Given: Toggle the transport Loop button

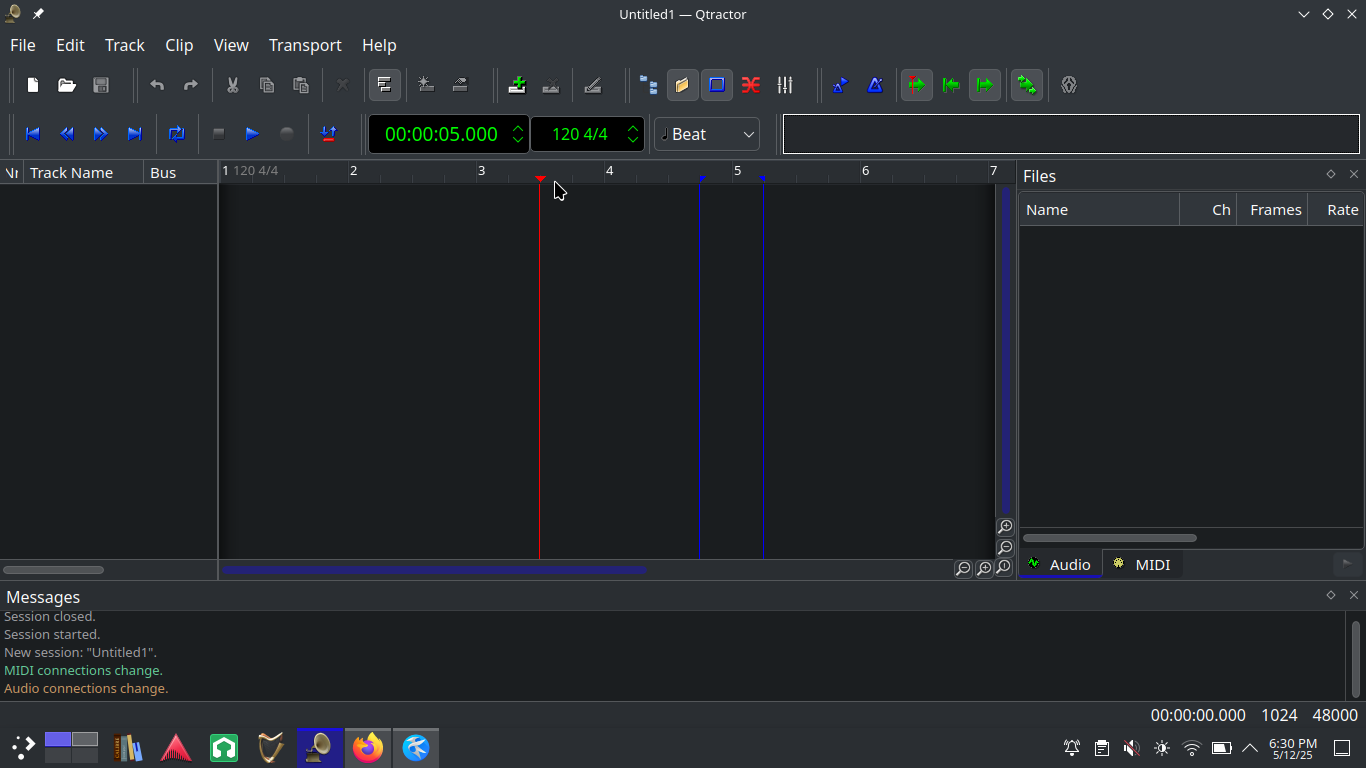Looking at the screenshot, I should (x=177, y=134).
